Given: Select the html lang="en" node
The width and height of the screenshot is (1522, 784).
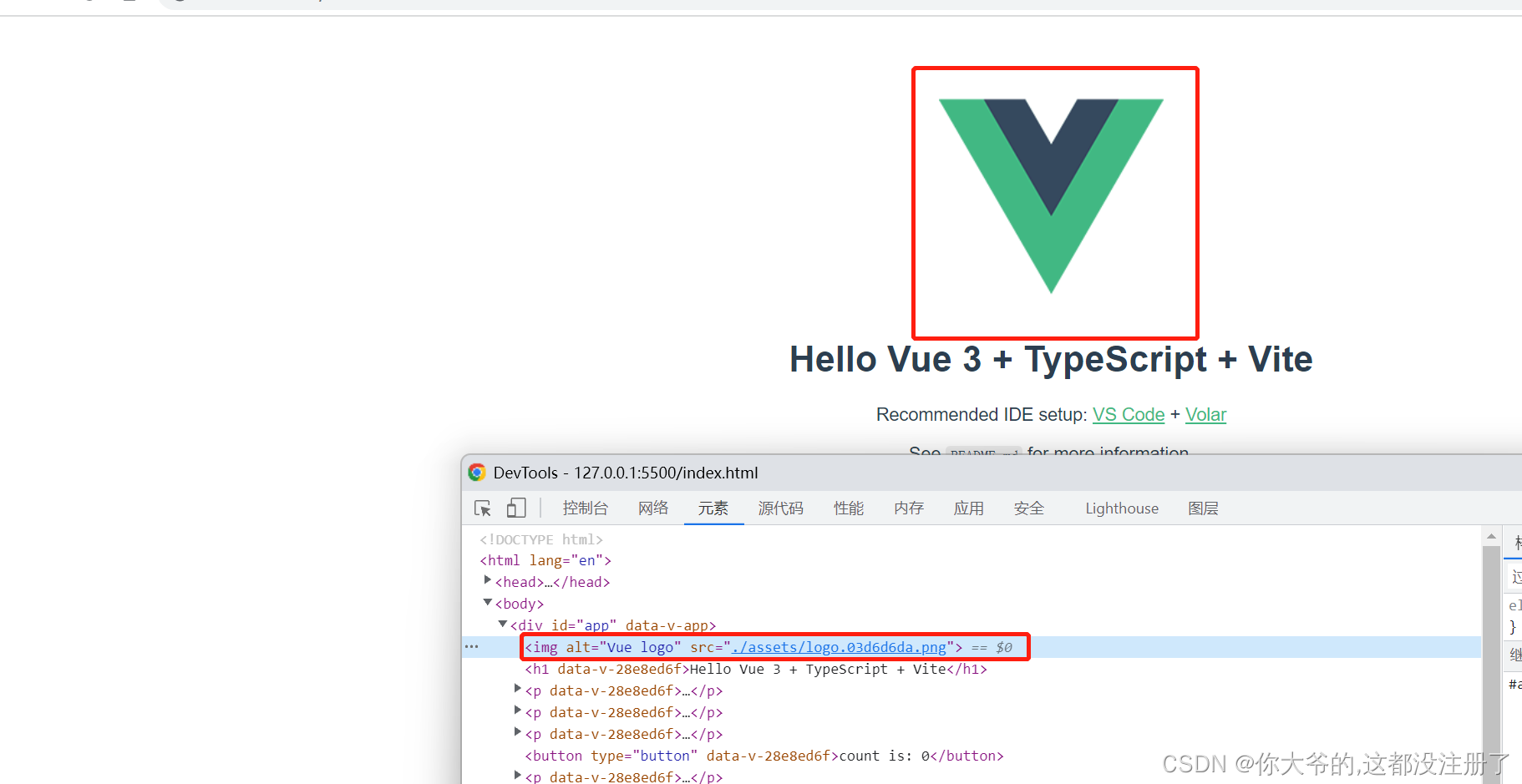Looking at the screenshot, I should 545,560.
